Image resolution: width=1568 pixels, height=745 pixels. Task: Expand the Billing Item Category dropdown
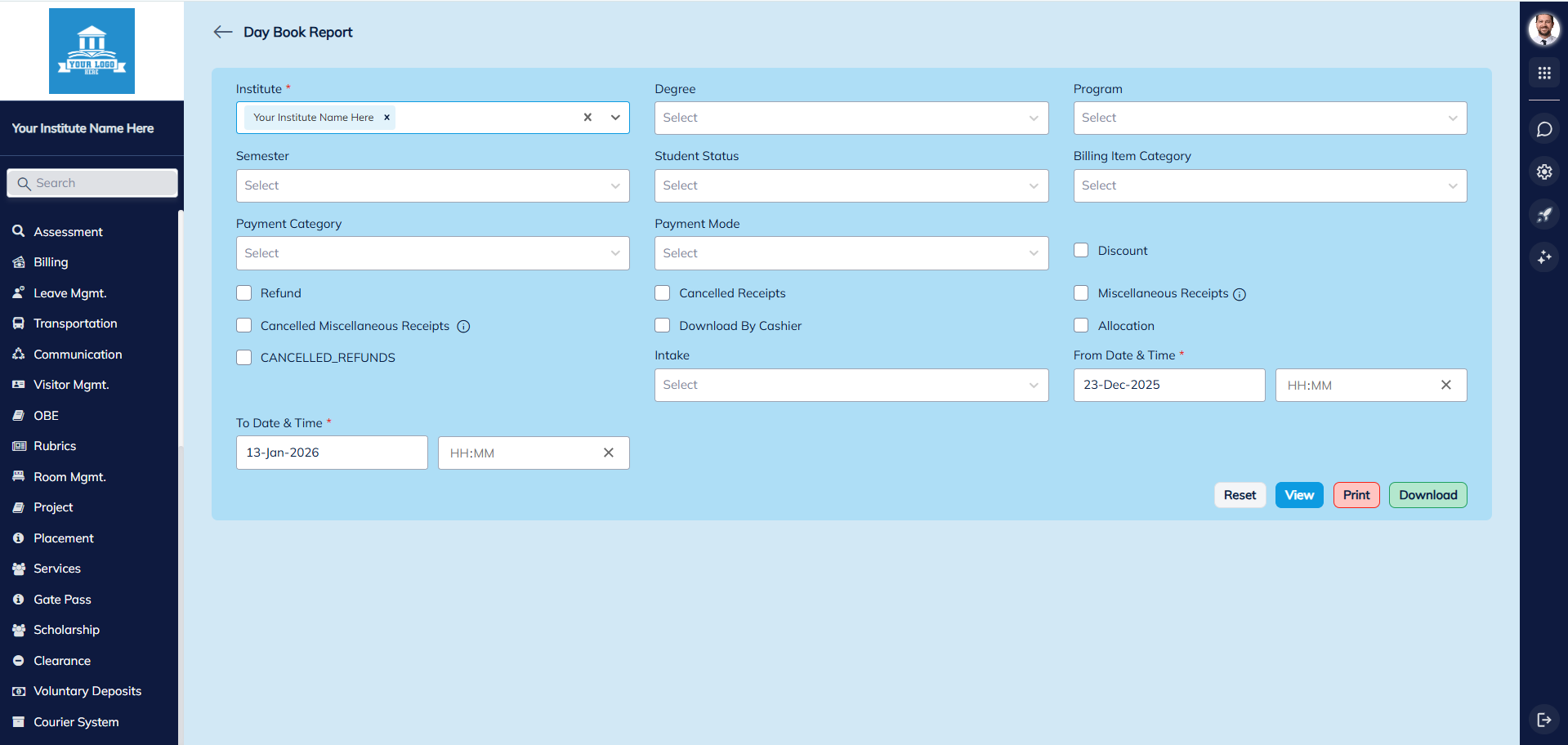1269,185
